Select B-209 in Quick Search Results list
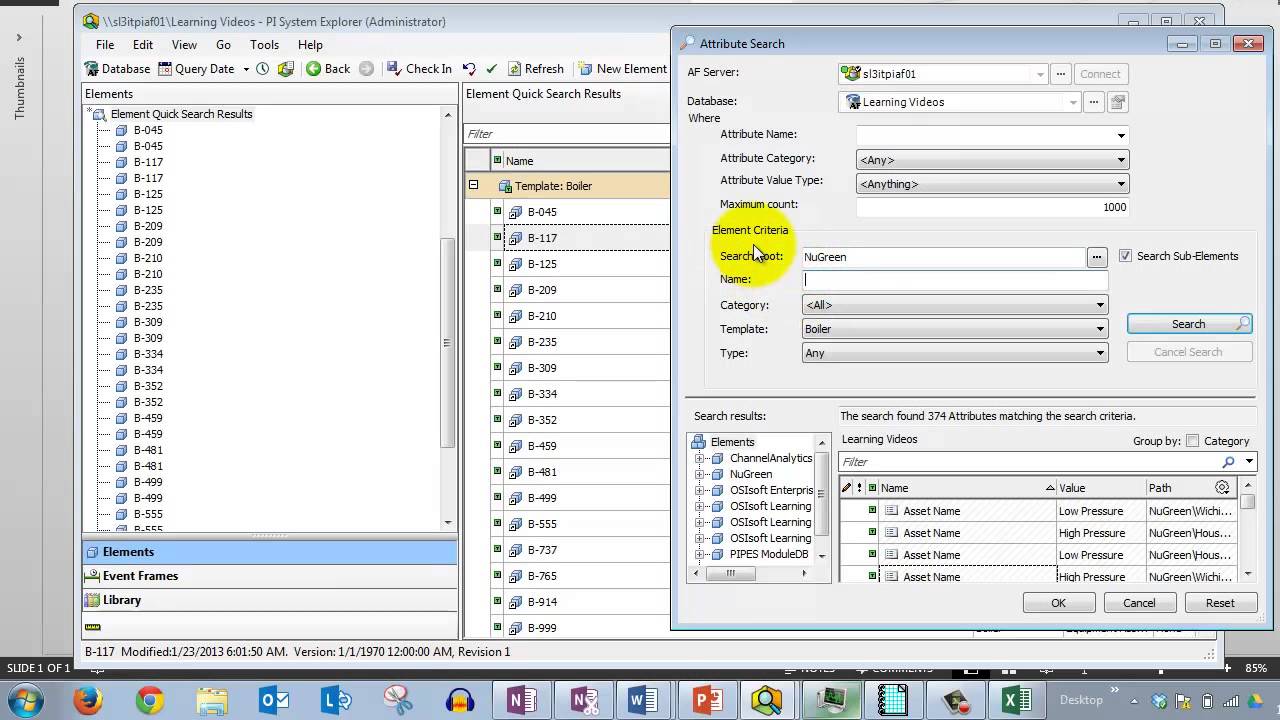 point(542,290)
